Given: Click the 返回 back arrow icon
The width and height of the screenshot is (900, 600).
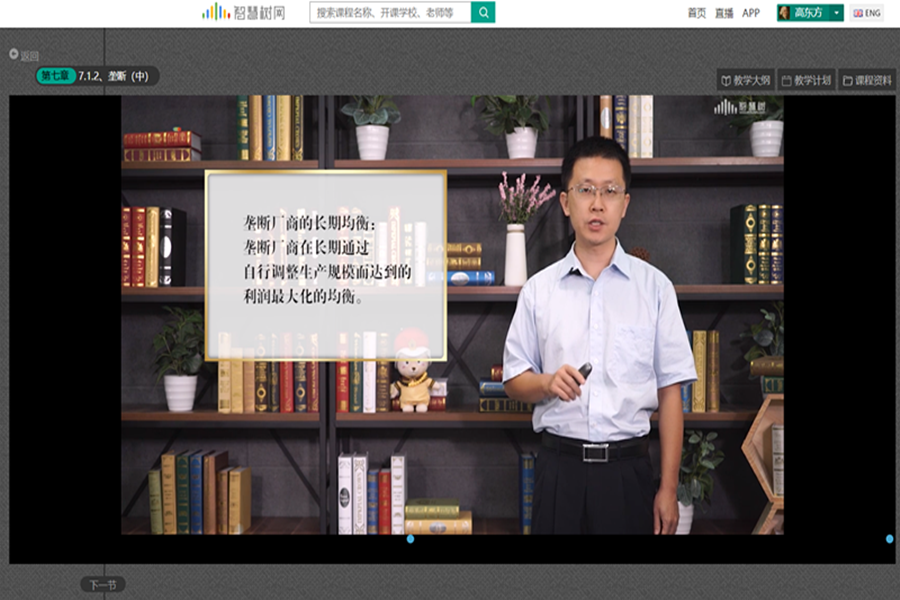Looking at the screenshot, I should coord(14,55).
